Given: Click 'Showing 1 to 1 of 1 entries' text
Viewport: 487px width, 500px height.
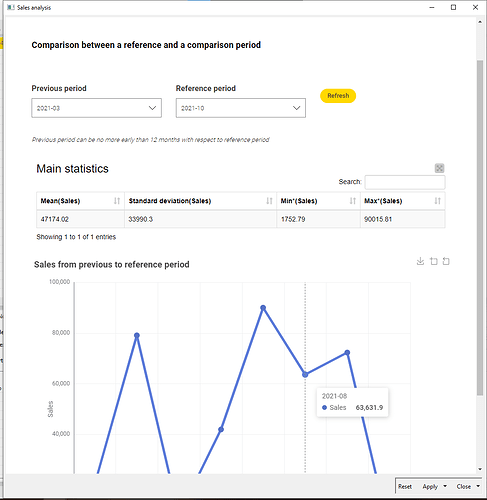Looking at the screenshot, I should coord(76,237).
